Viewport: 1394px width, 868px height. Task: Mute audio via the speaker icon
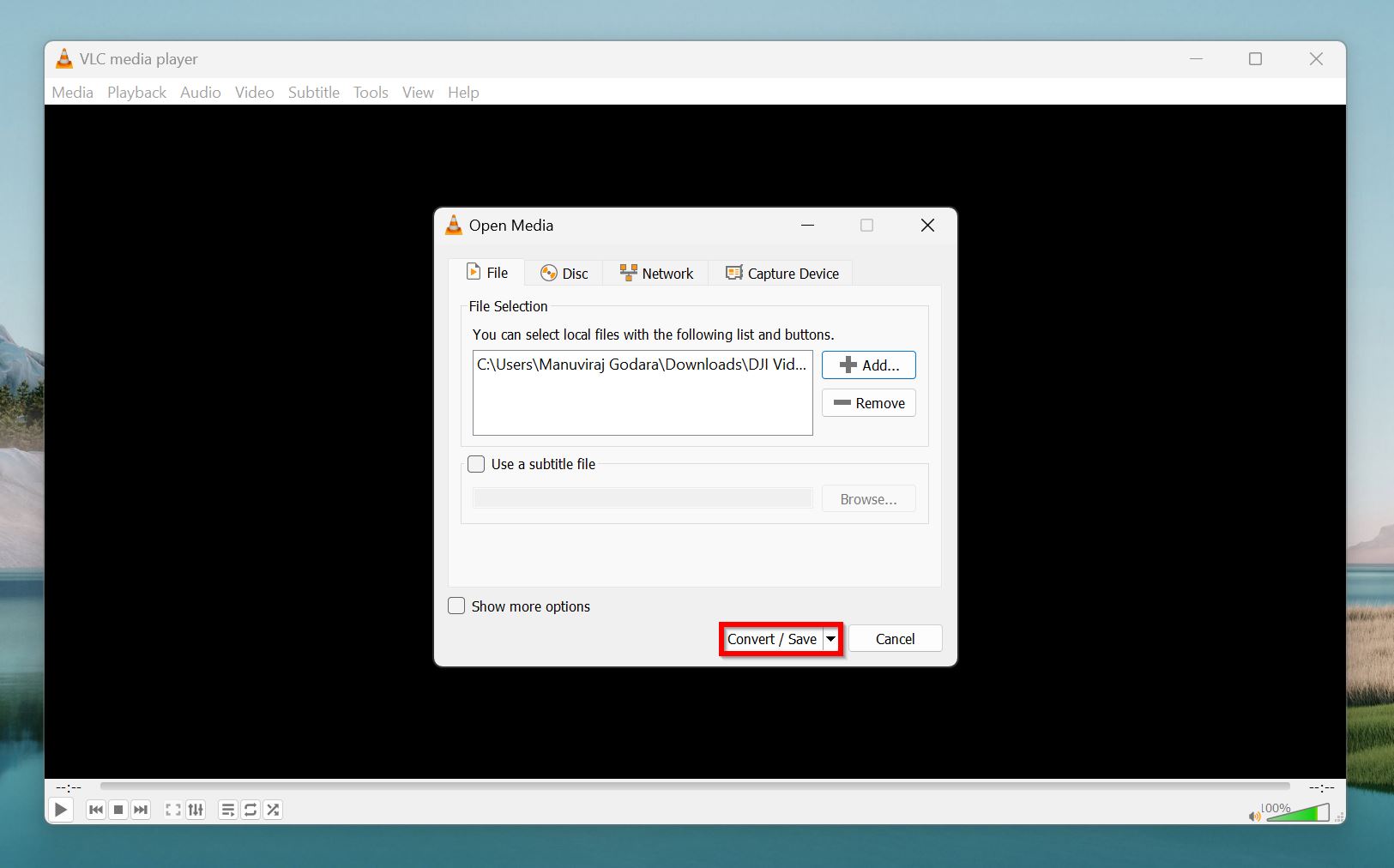pos(1255,816)
